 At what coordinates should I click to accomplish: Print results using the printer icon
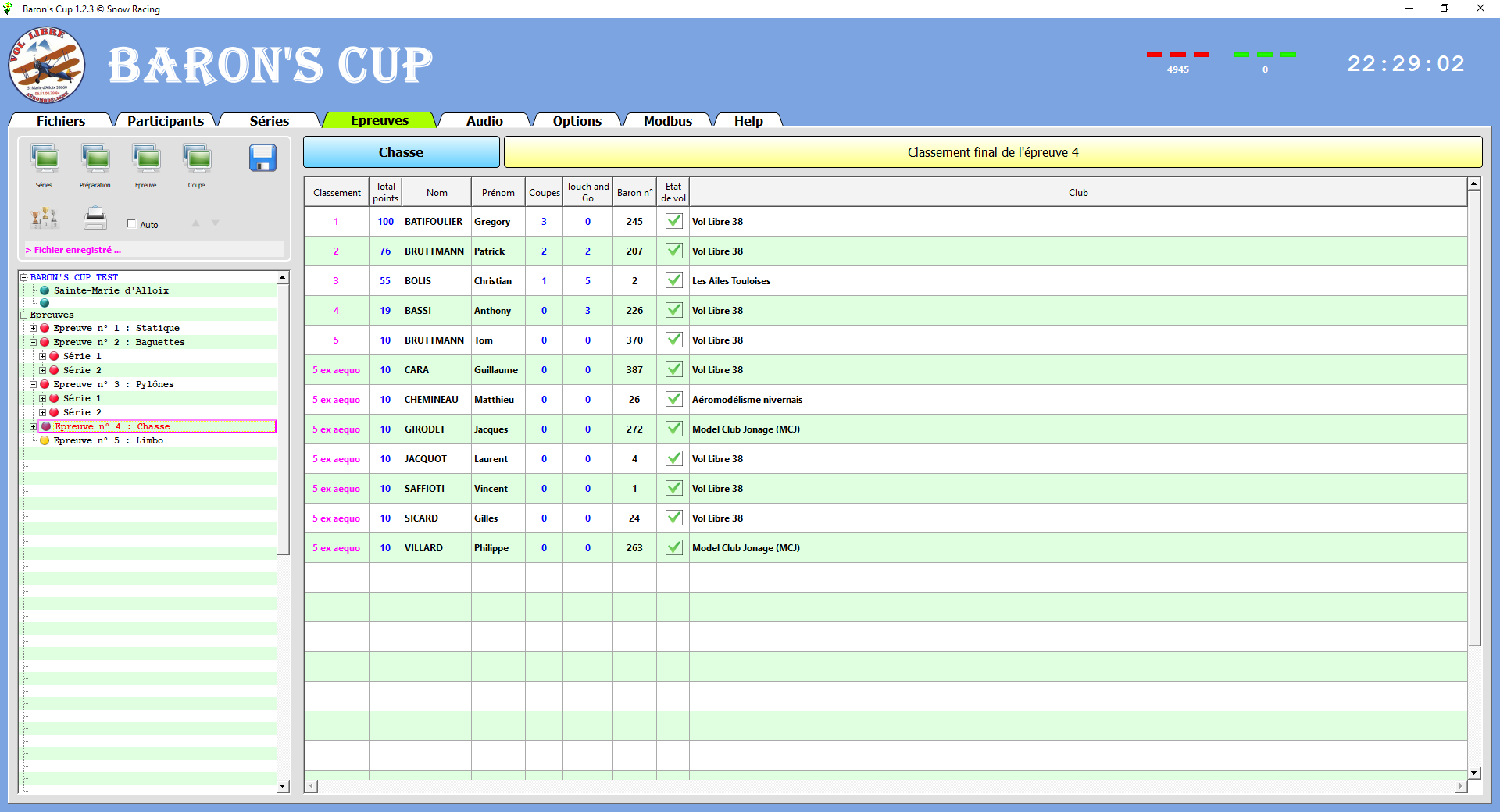tap(95, 219)
